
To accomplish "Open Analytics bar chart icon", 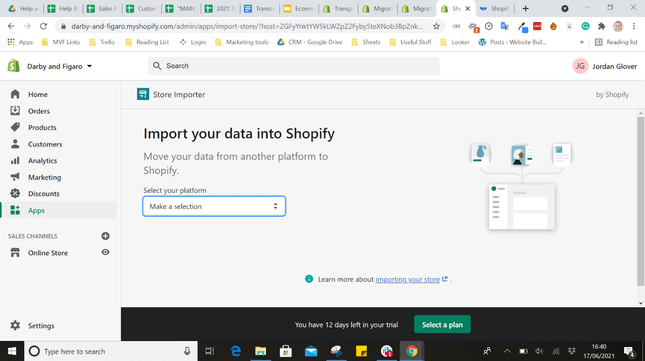I will tap(15, 160).
